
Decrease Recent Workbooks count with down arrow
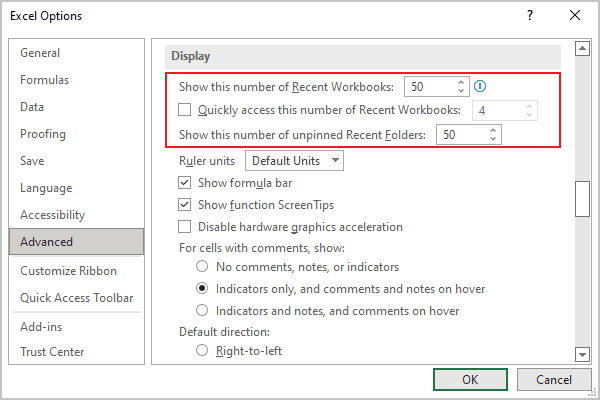[x=461, y=91]
